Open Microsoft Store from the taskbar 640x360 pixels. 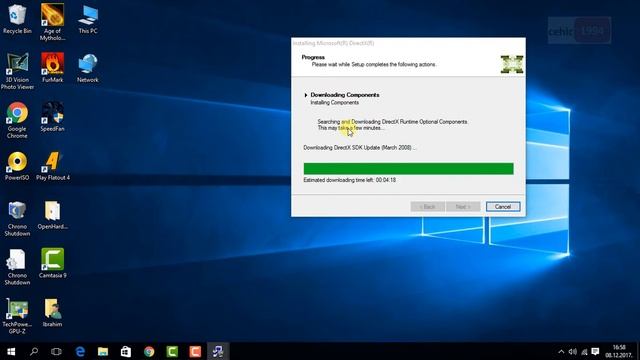126,351
